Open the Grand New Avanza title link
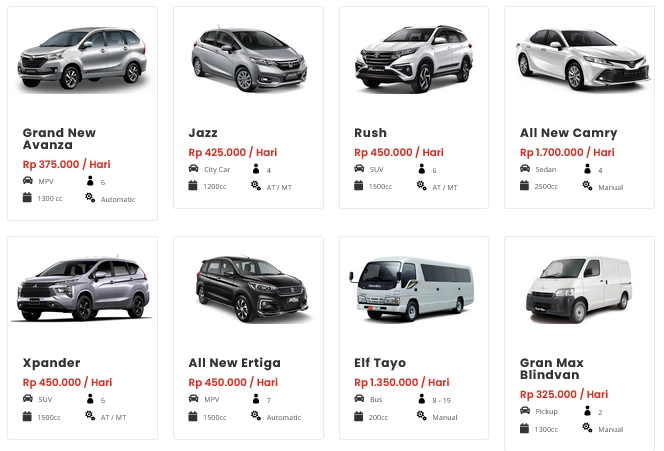This screenshot has height=451, width=664. pos(59,138)
